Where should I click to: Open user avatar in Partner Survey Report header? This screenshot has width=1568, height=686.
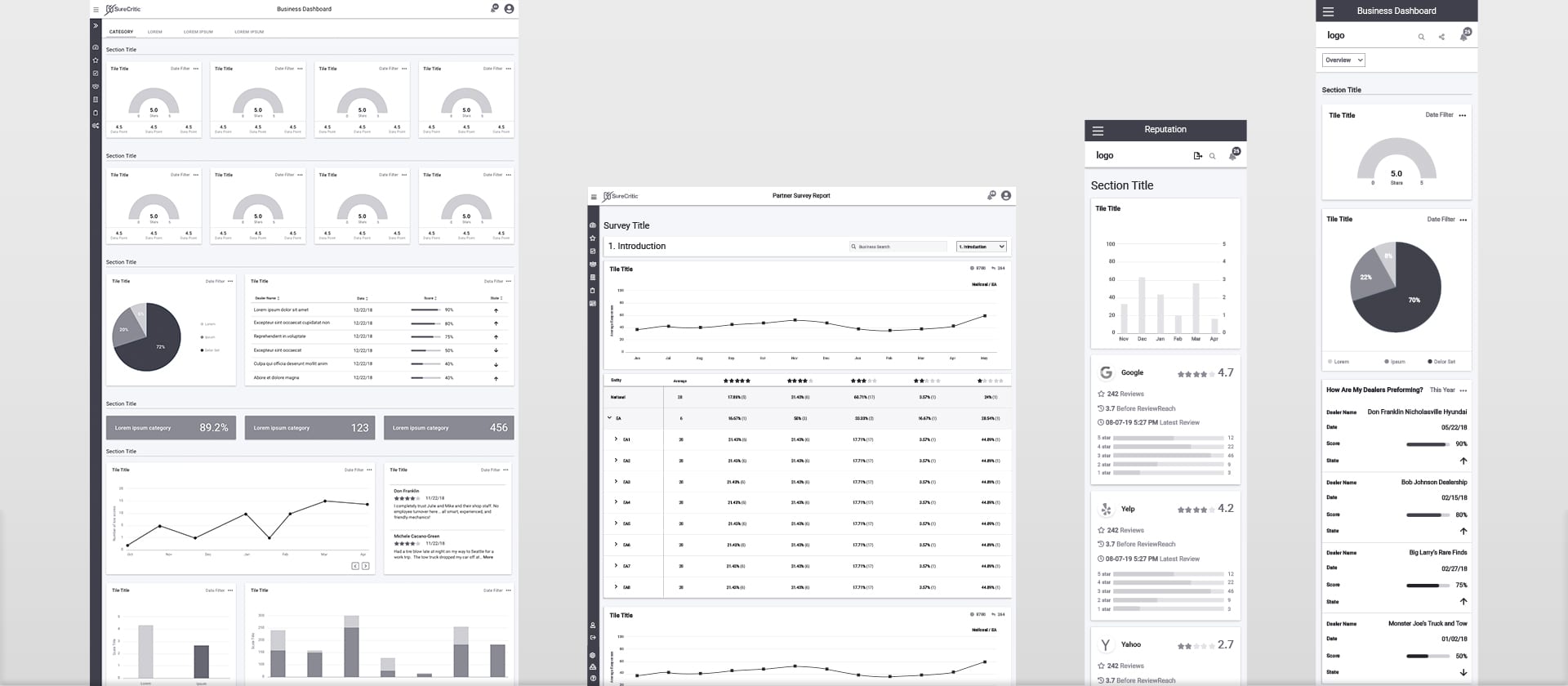1006,196
